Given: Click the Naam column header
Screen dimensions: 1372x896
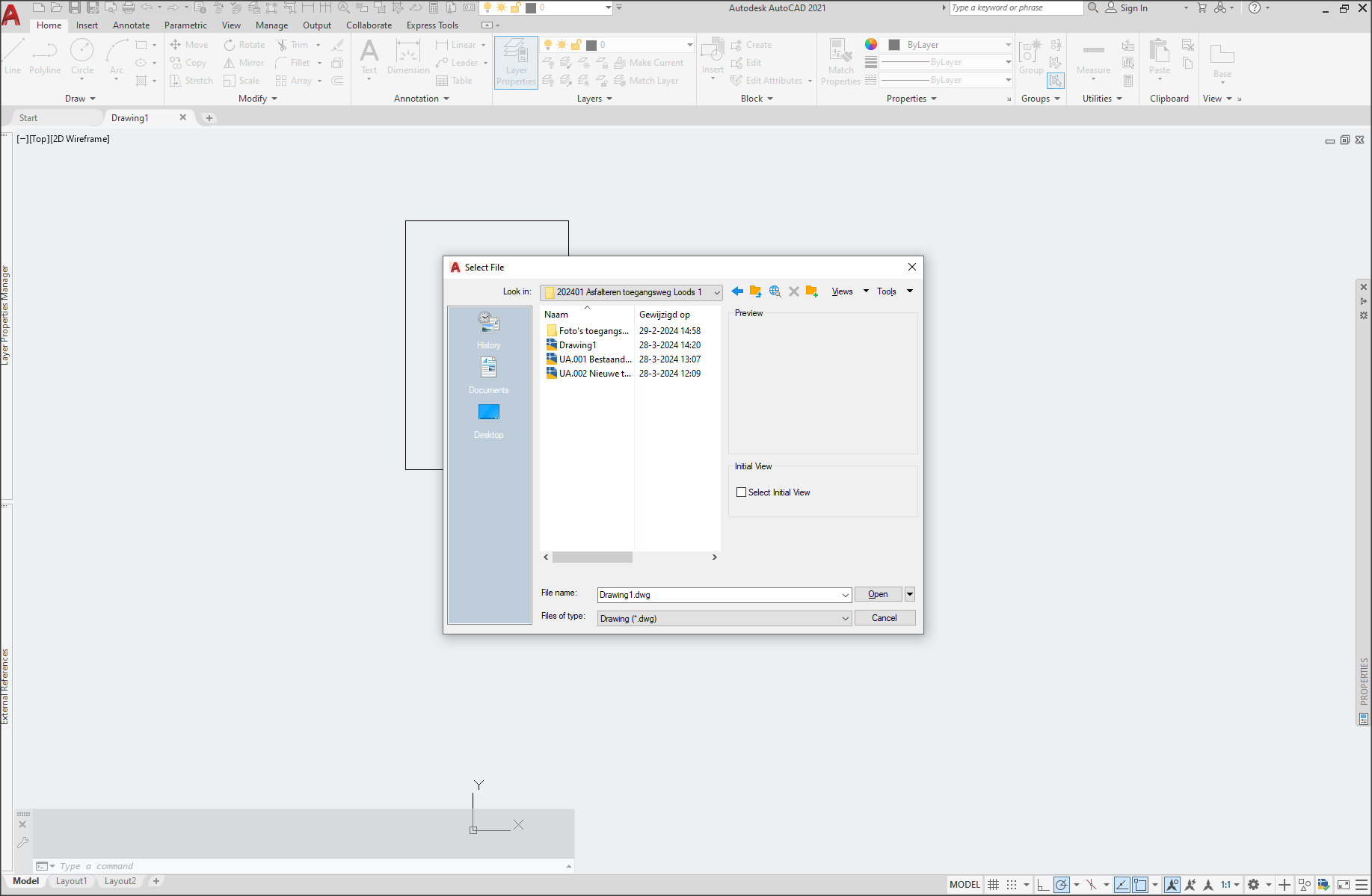Looking at the screenshot, I should pos(587,315).
